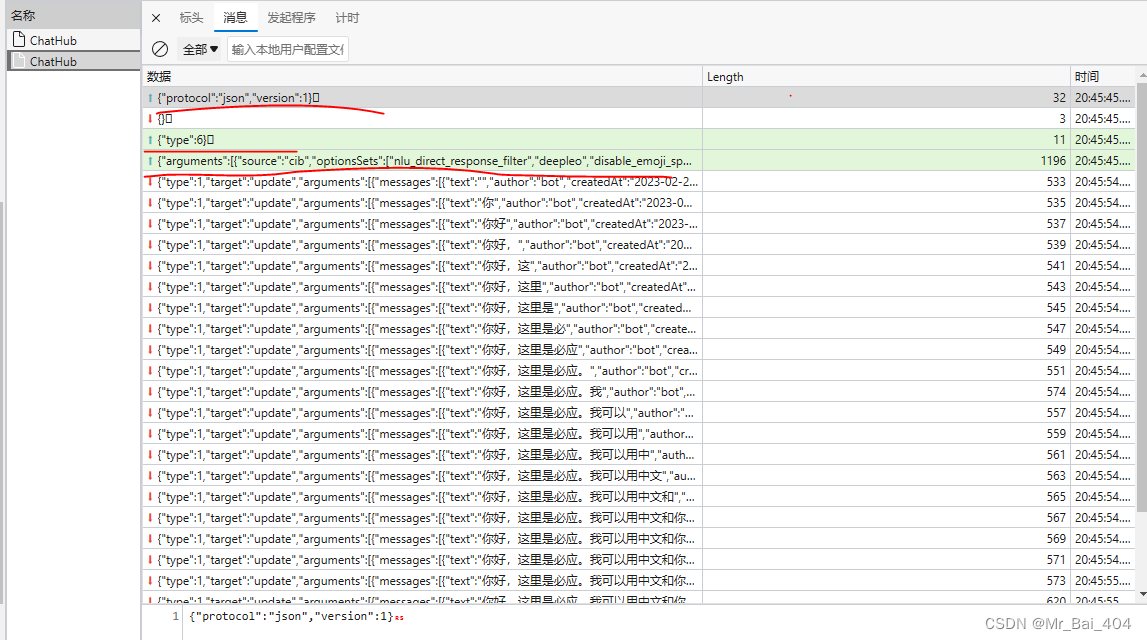Sort by the Length column header

pyautogui.click(x=887, y=76)
